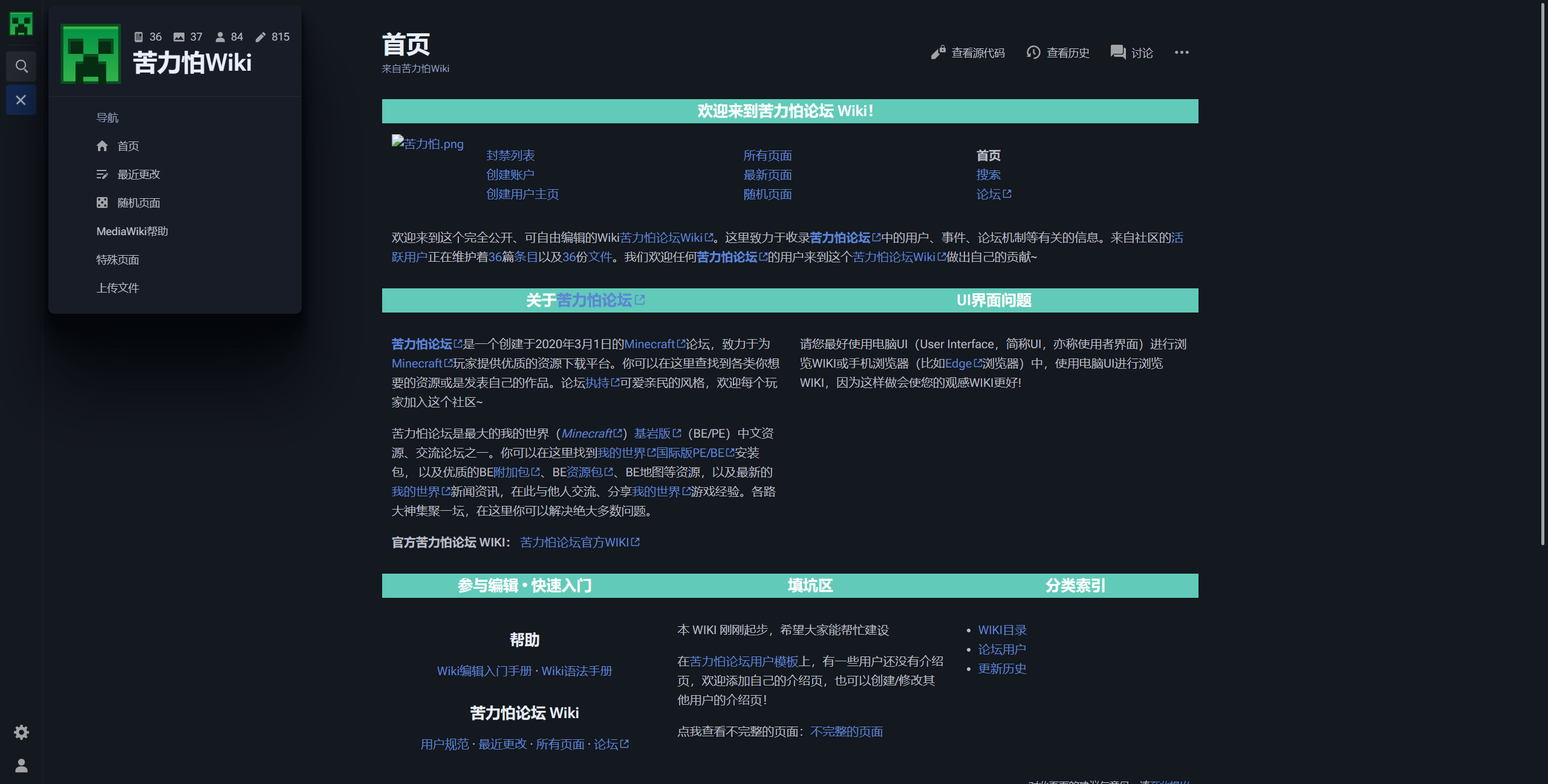The height and width of the screenshot is (784, 1548).
Task: Click the creeper logo in the left rail
Action: point(21,24)
